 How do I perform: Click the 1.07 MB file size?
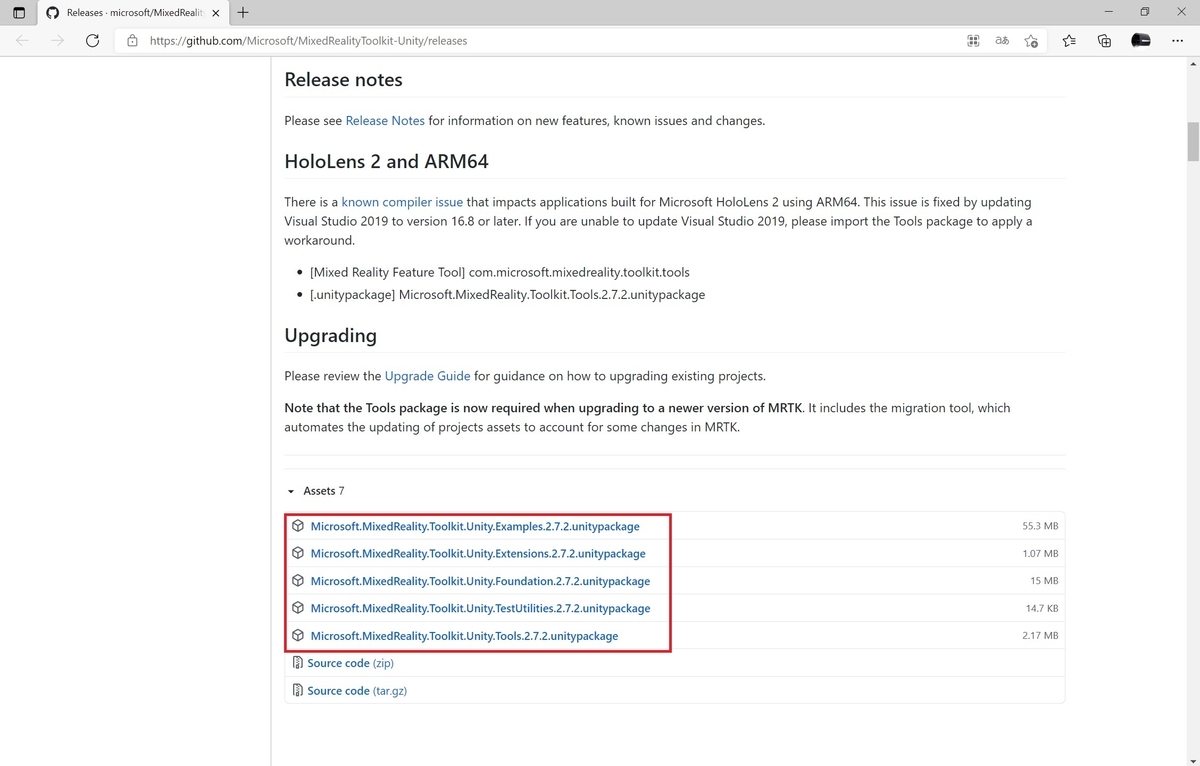1040,553
